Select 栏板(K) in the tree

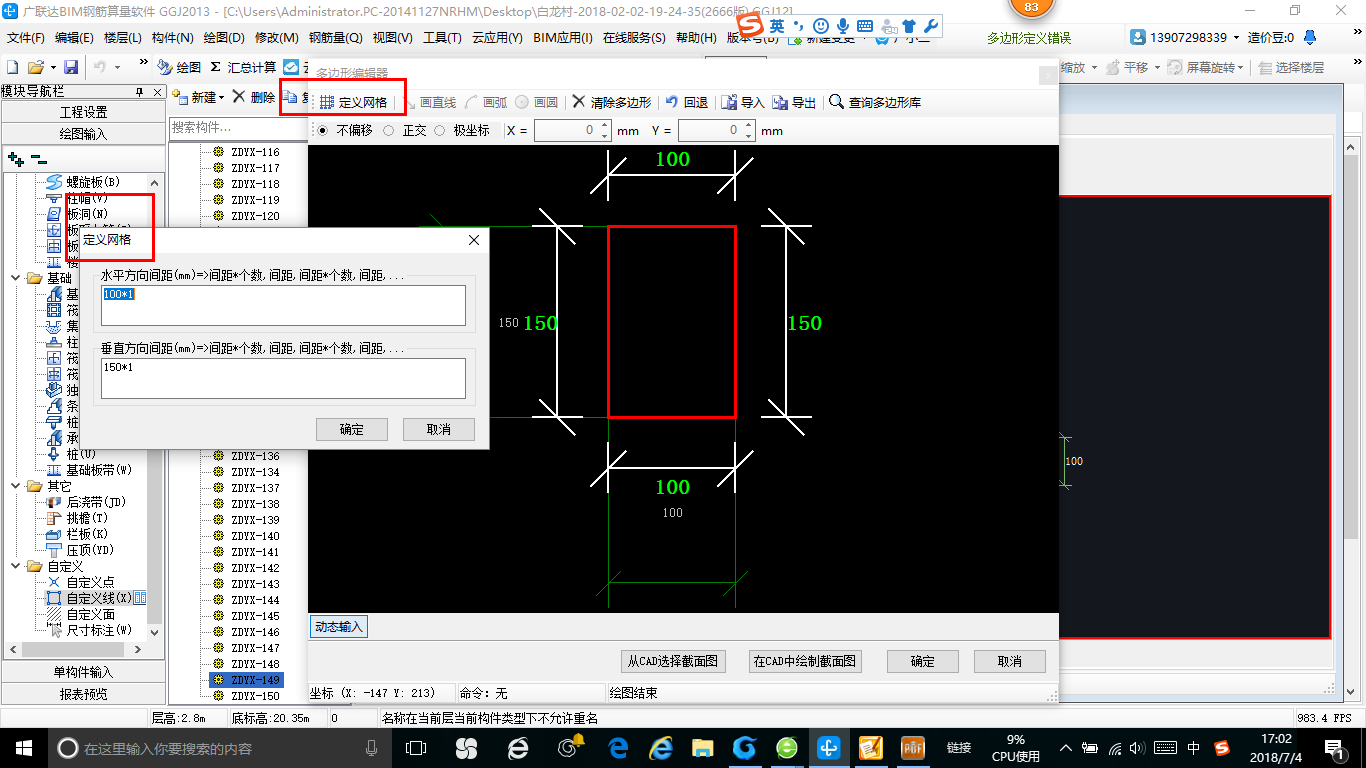tap(77, 534)
